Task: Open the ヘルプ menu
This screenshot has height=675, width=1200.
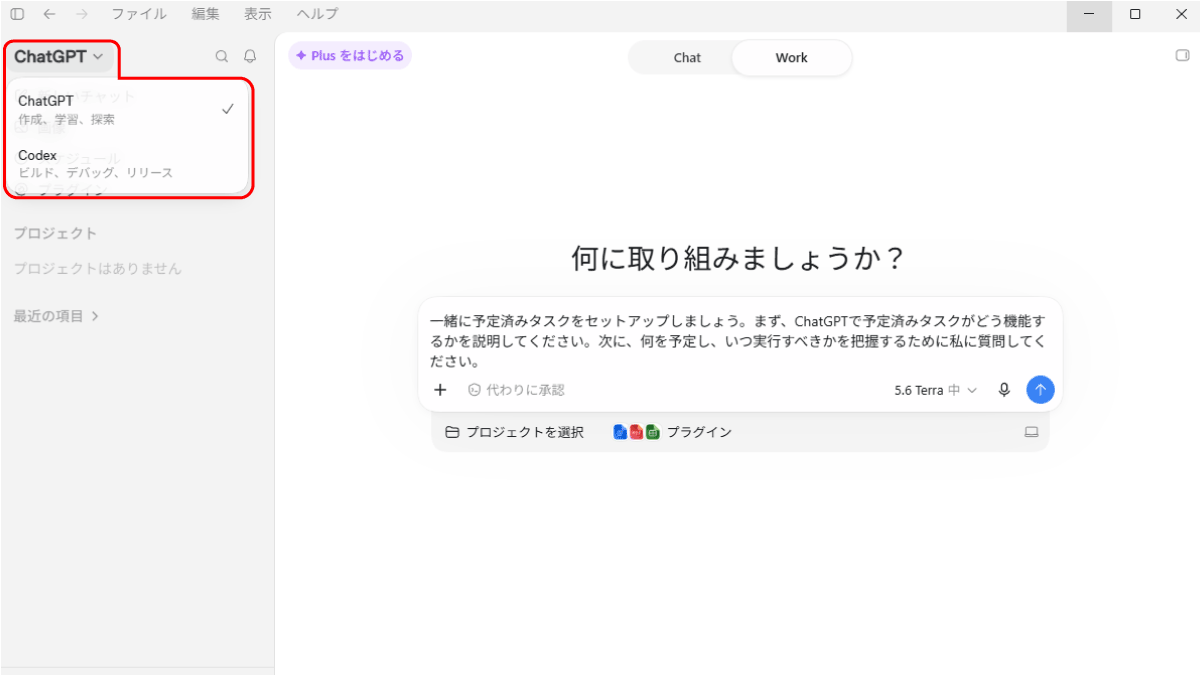Action: point(317,14)
